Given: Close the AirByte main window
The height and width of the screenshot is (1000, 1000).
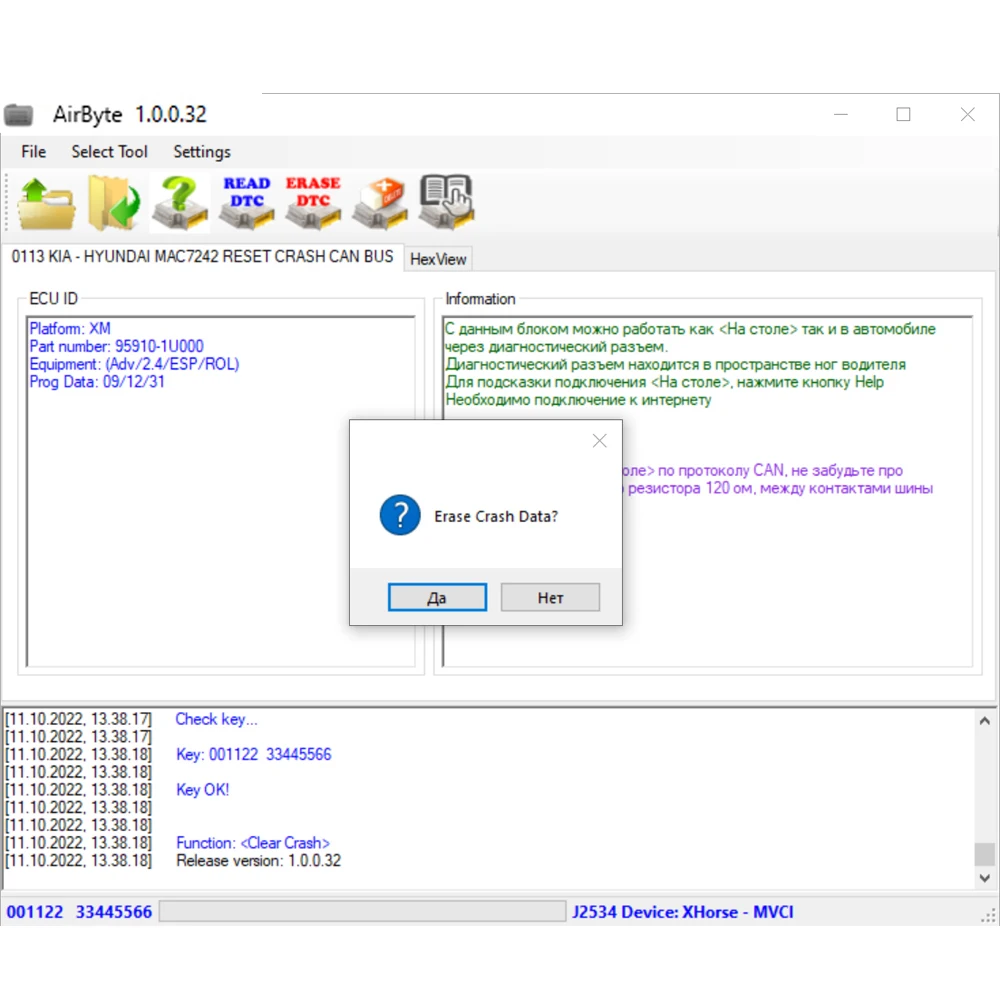Looking at the screenshot, I should 967,115.
